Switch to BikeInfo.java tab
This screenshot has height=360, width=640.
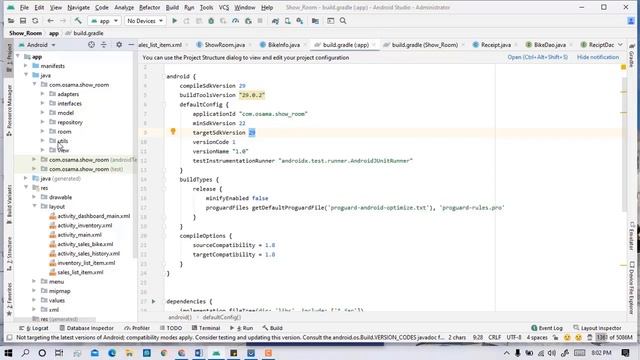(280, 45)
